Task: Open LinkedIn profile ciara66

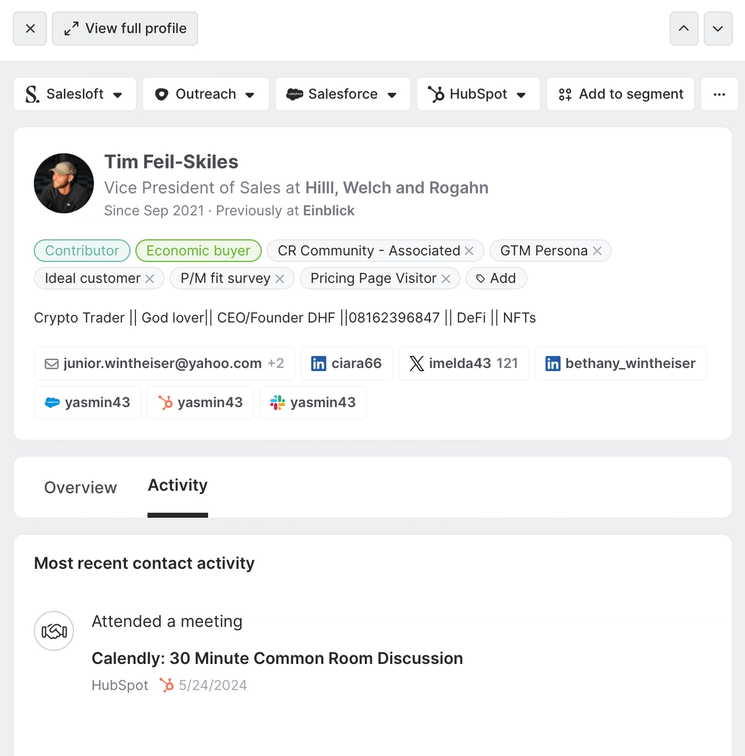Action: (x=346, y=364)
